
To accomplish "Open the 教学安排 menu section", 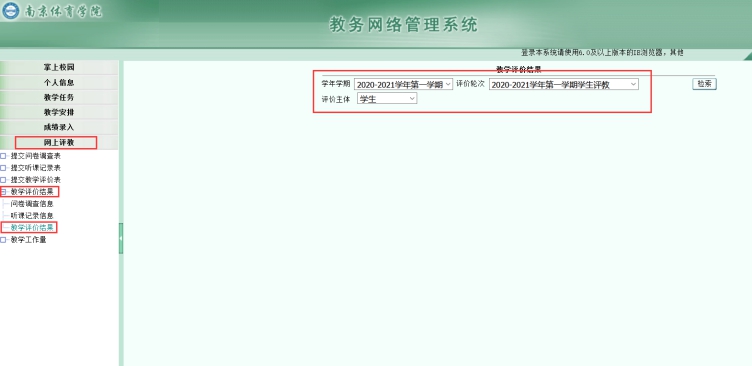I will [x=59, y=112].
